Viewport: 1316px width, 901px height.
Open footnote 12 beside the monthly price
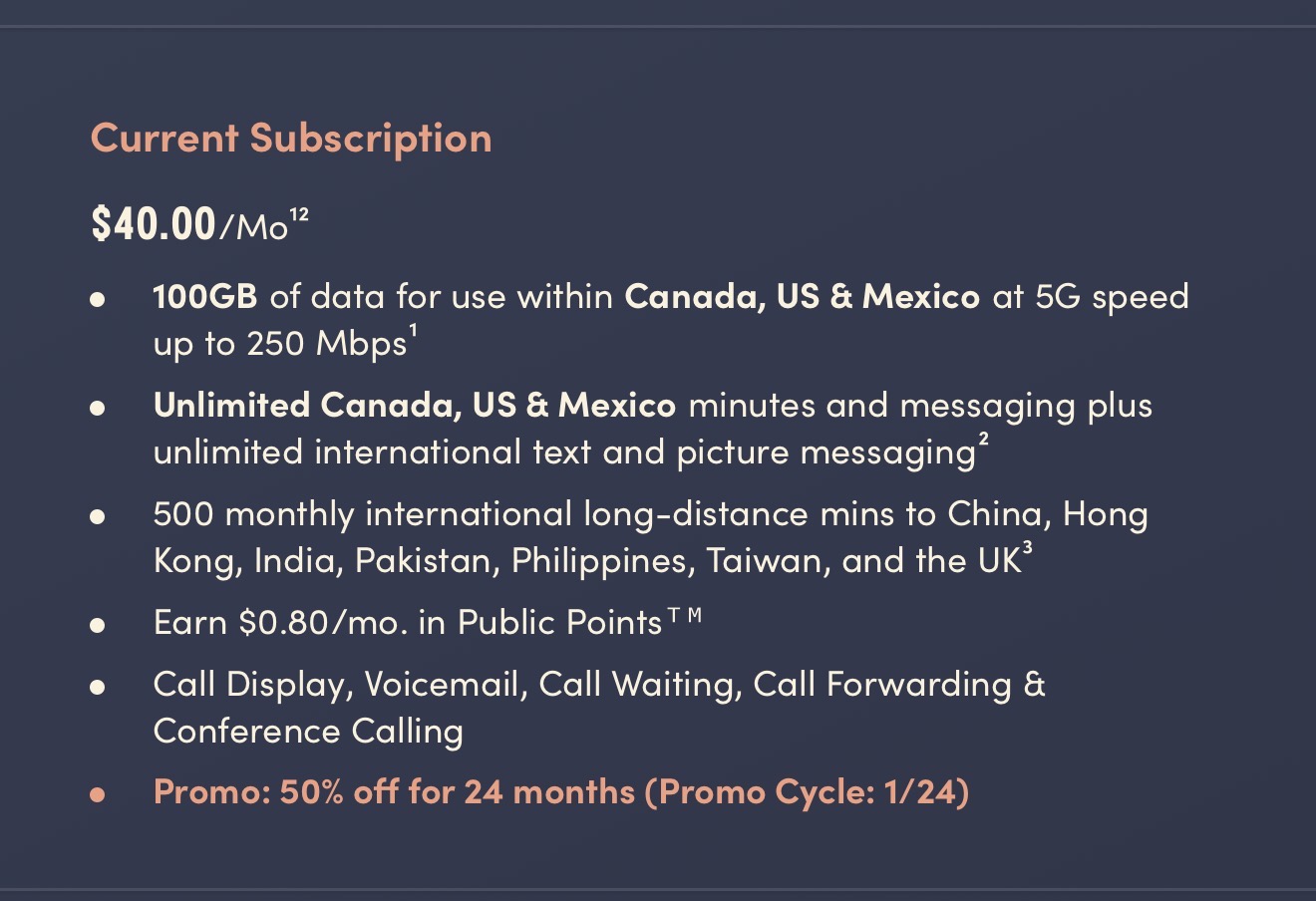(299, 213)
